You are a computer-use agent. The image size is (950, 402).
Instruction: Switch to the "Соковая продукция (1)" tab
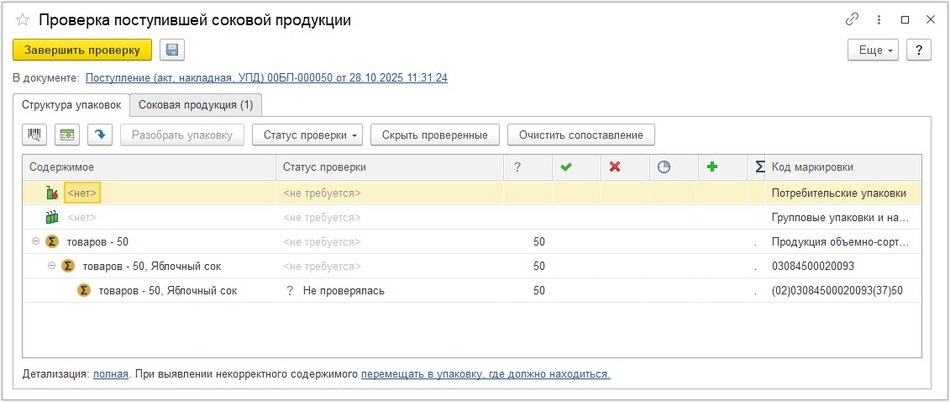[x=197, y=104]
